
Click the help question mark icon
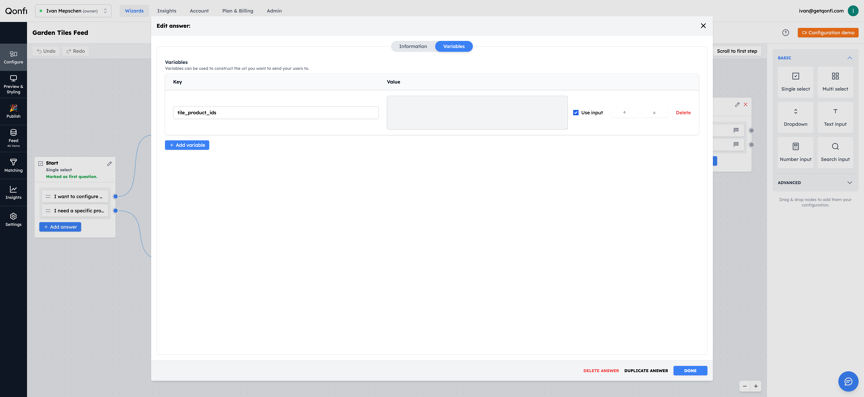tap(785, 33)
